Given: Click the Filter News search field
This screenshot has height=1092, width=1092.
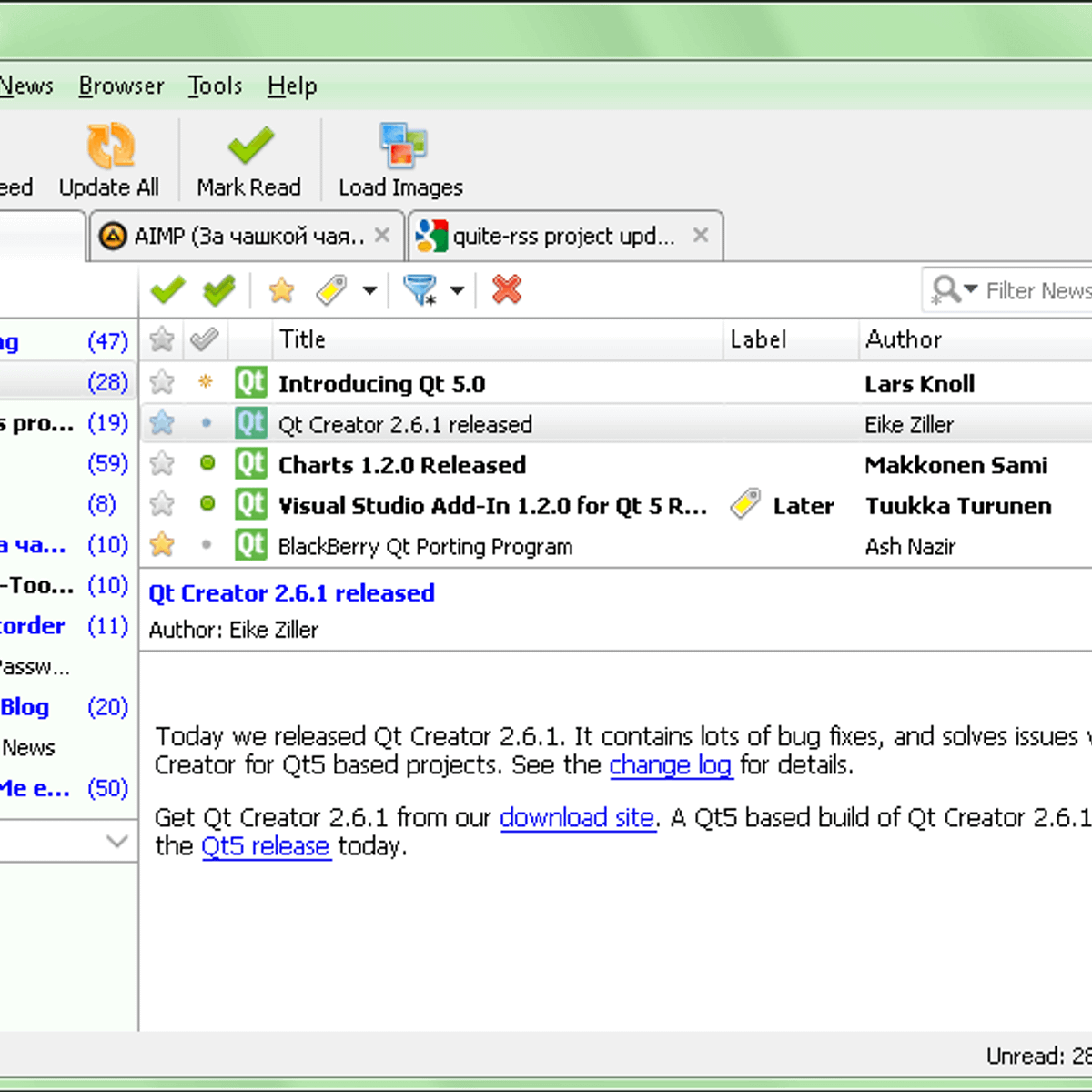Looking at the screenshot, I should pos(1037,291).
